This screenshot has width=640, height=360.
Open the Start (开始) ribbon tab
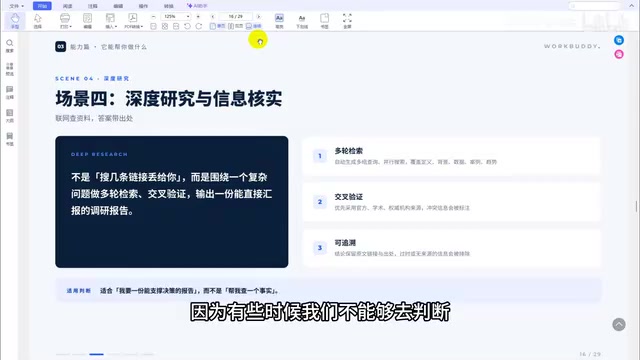pyautogui.click(x=42, y=6)
